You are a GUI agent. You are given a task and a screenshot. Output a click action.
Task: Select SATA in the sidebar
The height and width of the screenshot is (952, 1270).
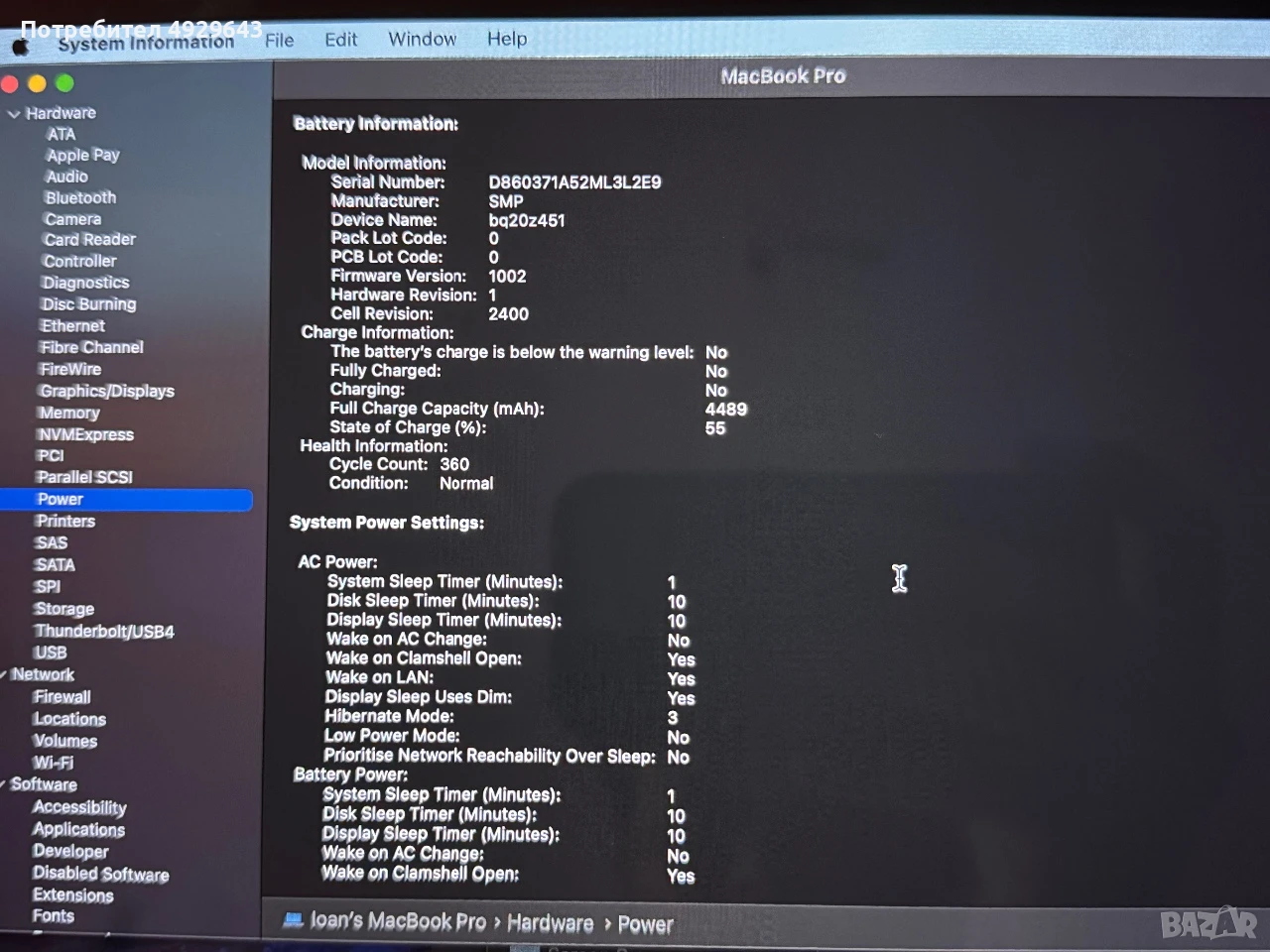click(55, 564)
